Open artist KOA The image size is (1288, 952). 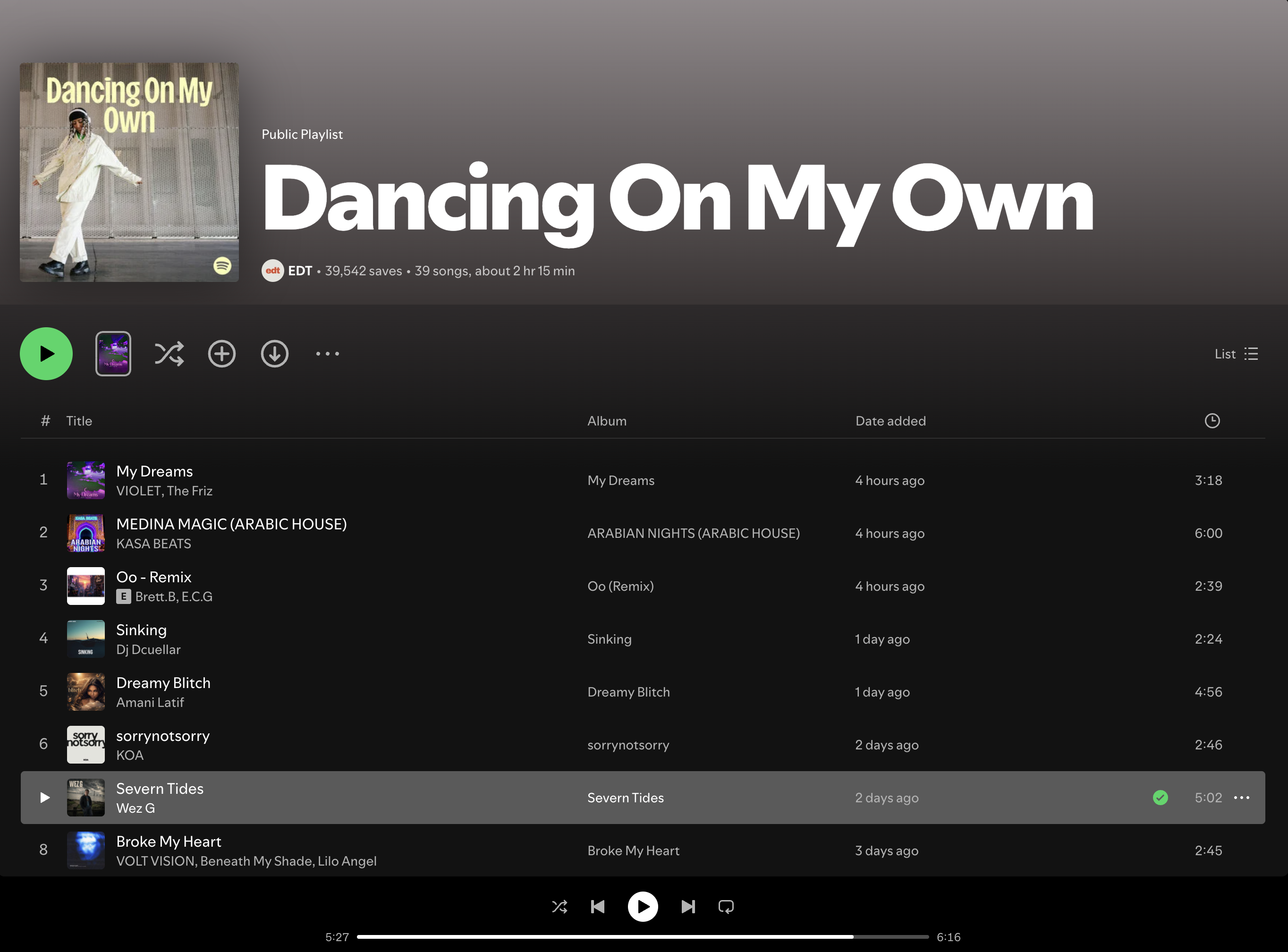[130, 756]
